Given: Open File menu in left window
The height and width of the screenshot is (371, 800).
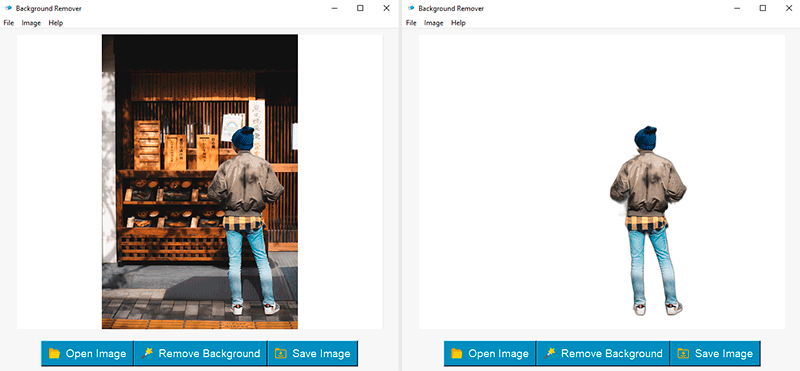Looking at the screenshot, I should [8, 23].
